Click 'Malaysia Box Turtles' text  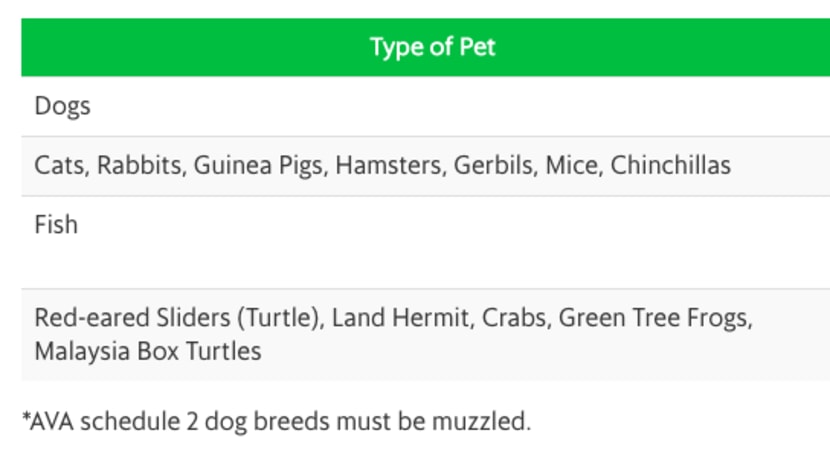click(148, 352)
